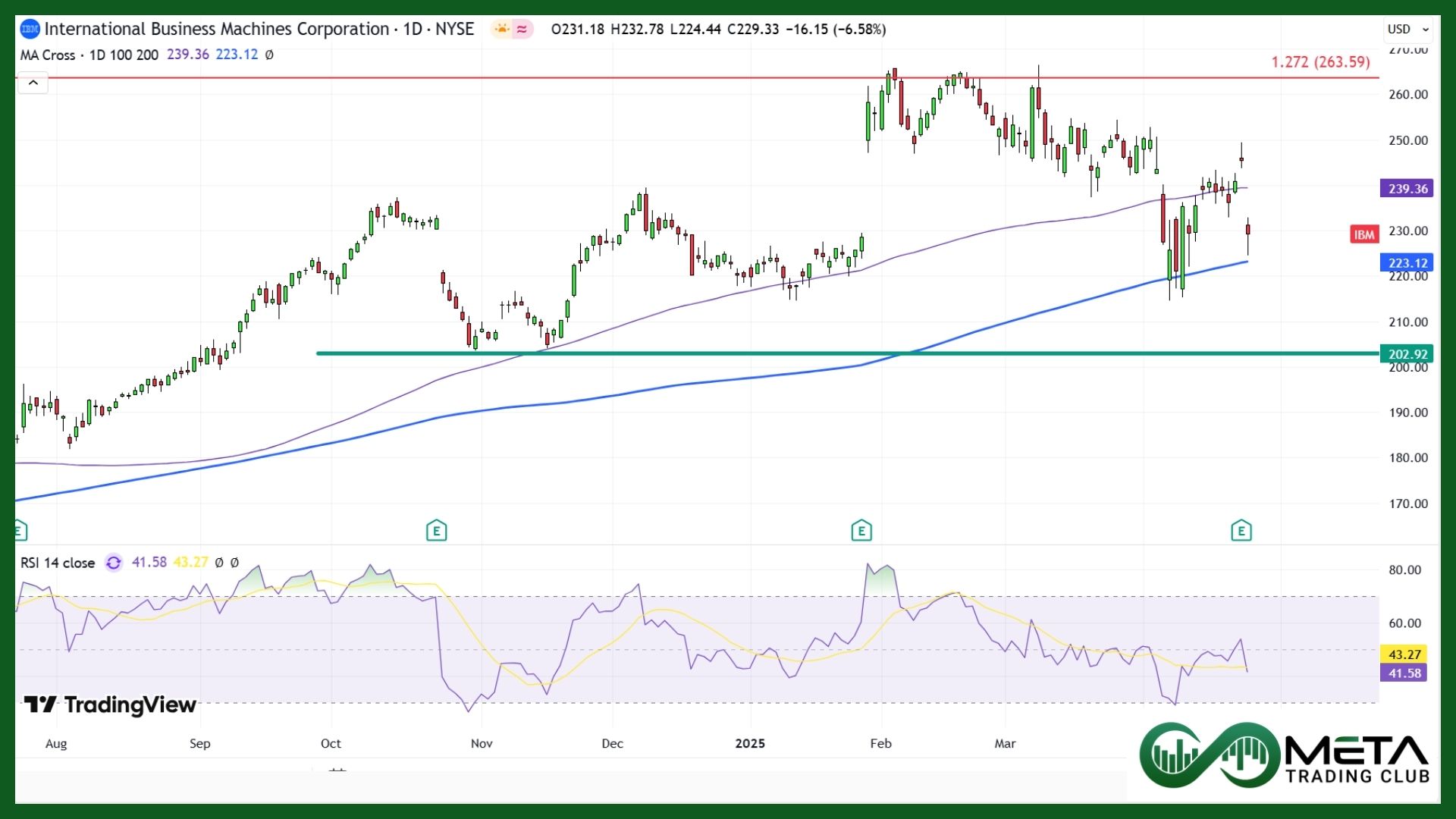Image resolution: width=1456 pixels, height=819 pixels.
Task: Click the 41.58 purple RSI value label
Action: pos(1404,673)
